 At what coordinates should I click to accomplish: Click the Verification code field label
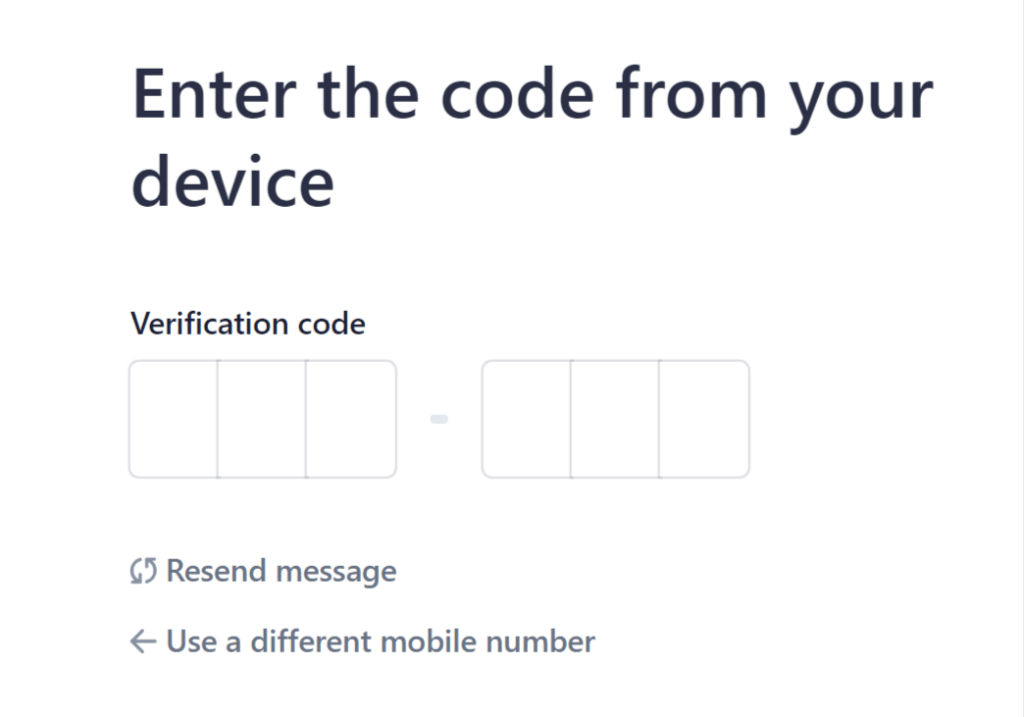(248, 324)
